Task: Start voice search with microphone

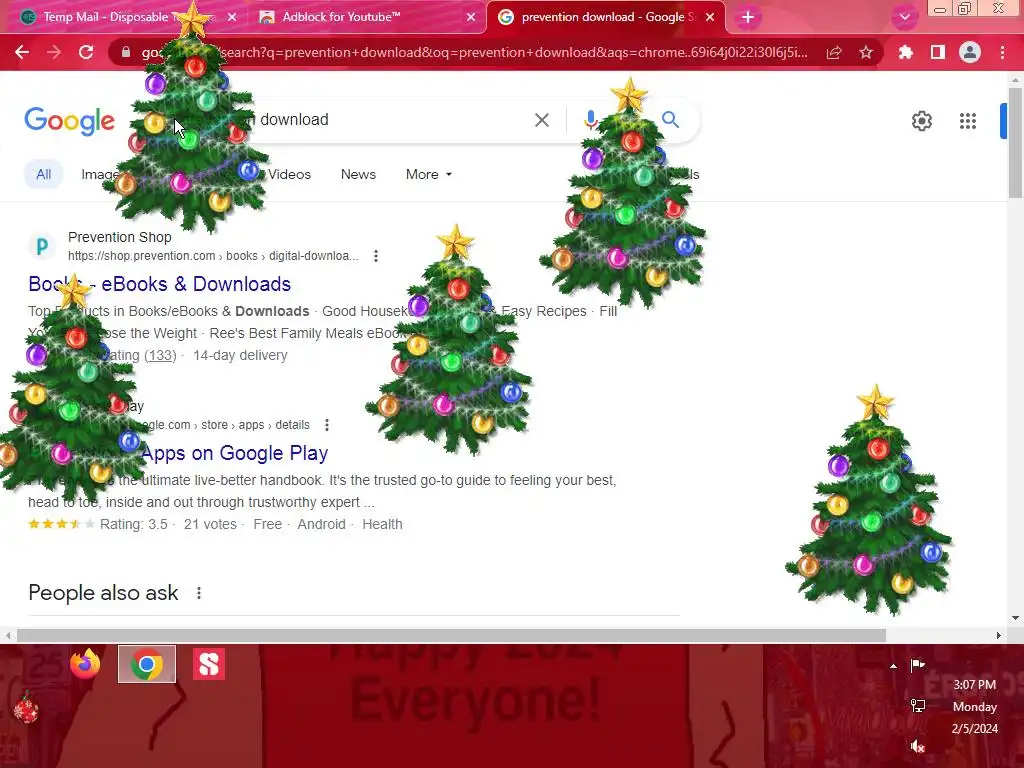Action: pyautogui.click(x=590, y=120)
